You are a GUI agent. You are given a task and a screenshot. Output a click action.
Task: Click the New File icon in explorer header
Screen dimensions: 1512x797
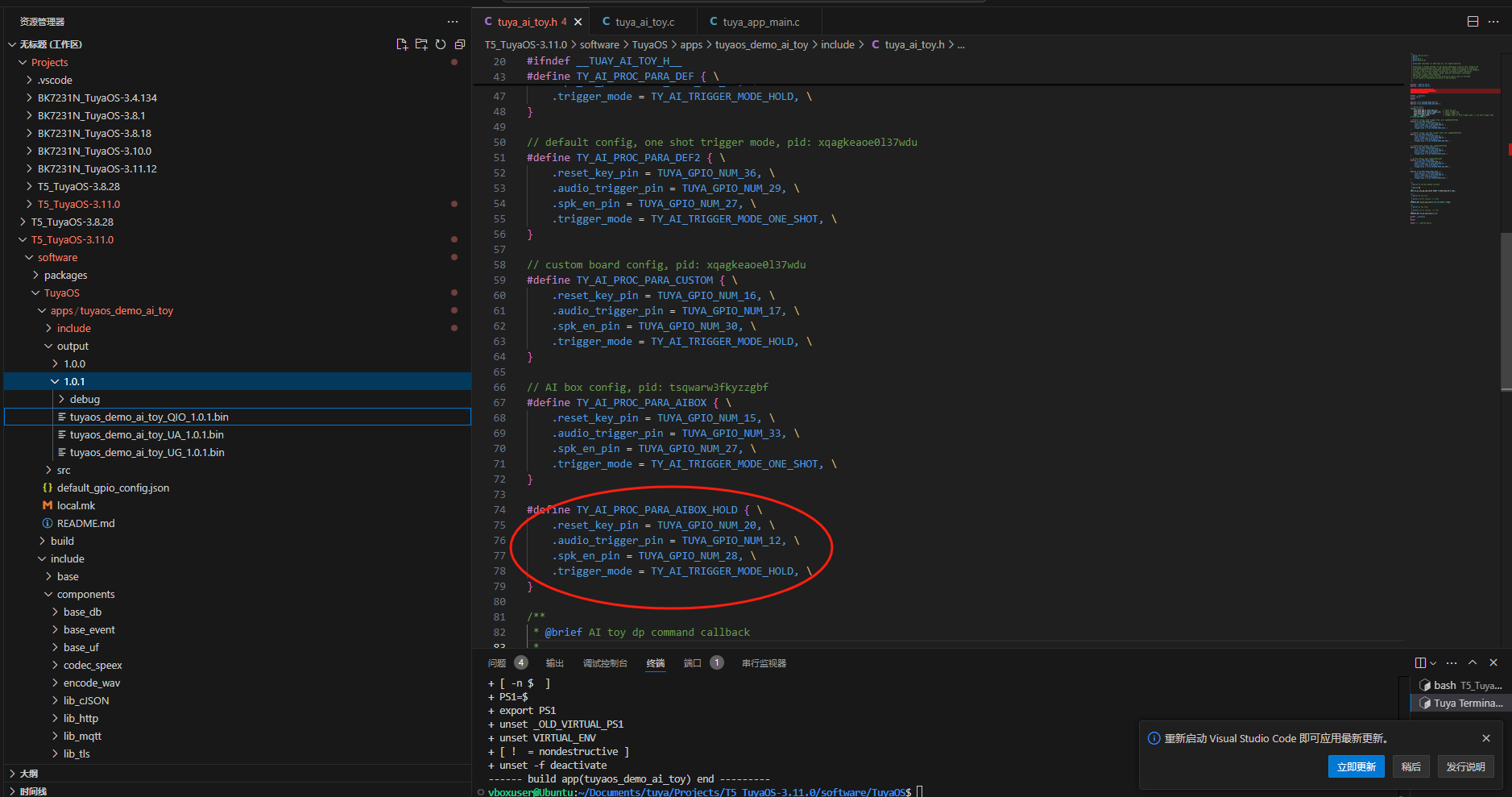pyautogui.click(x=402, y=44)
